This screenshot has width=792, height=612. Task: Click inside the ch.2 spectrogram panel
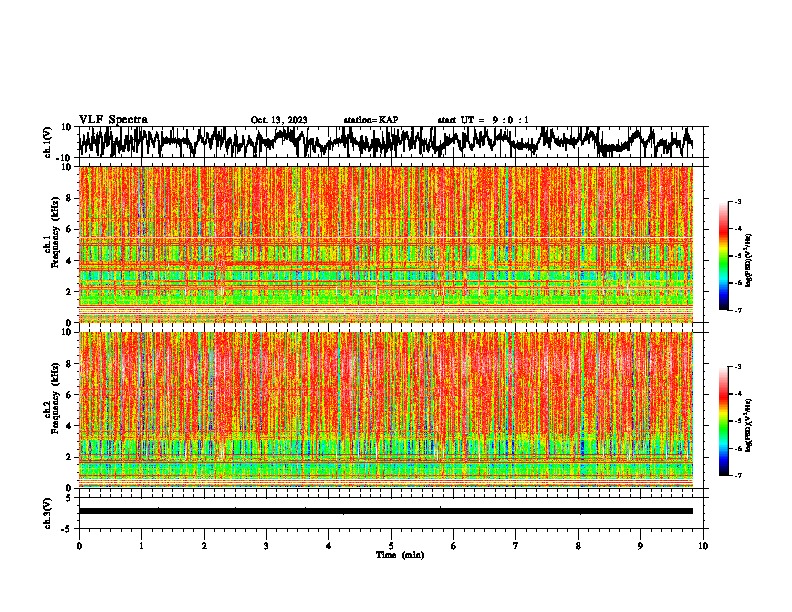pyautogui.click(x=386, y=410)
